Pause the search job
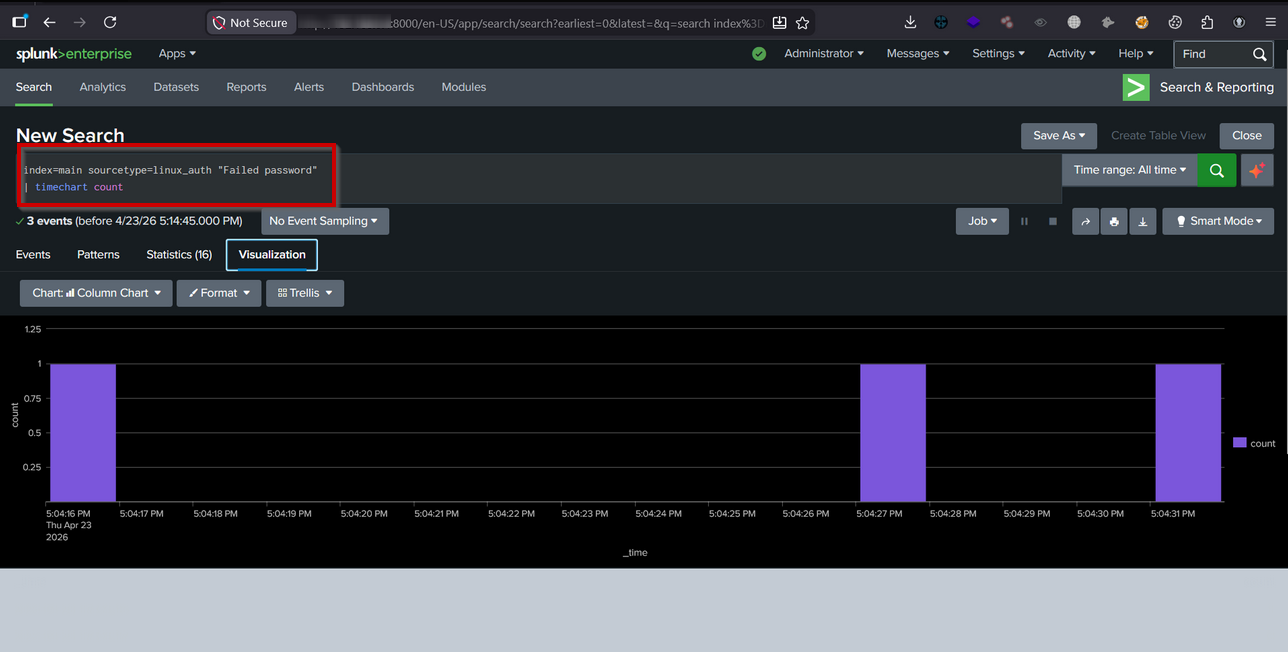This screenshot has height=652, width=1288. pyautogui.click(x=1024, y=221)
